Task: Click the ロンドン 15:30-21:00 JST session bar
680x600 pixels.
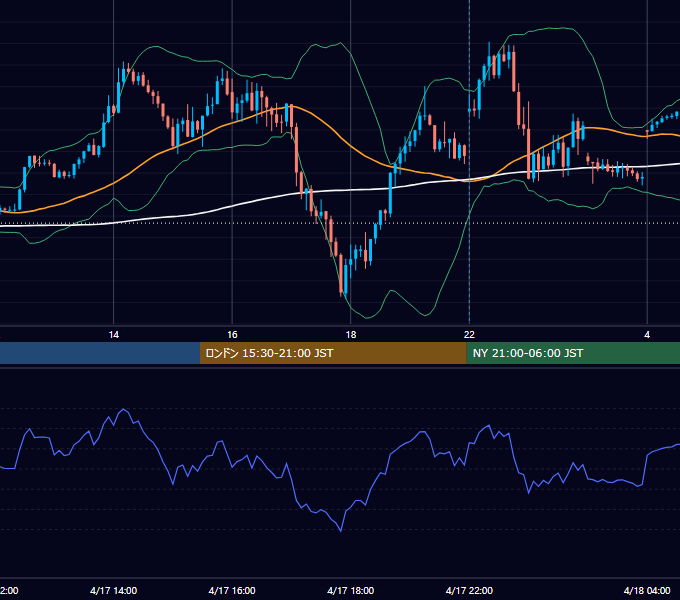Action: [x=333, y=353]
